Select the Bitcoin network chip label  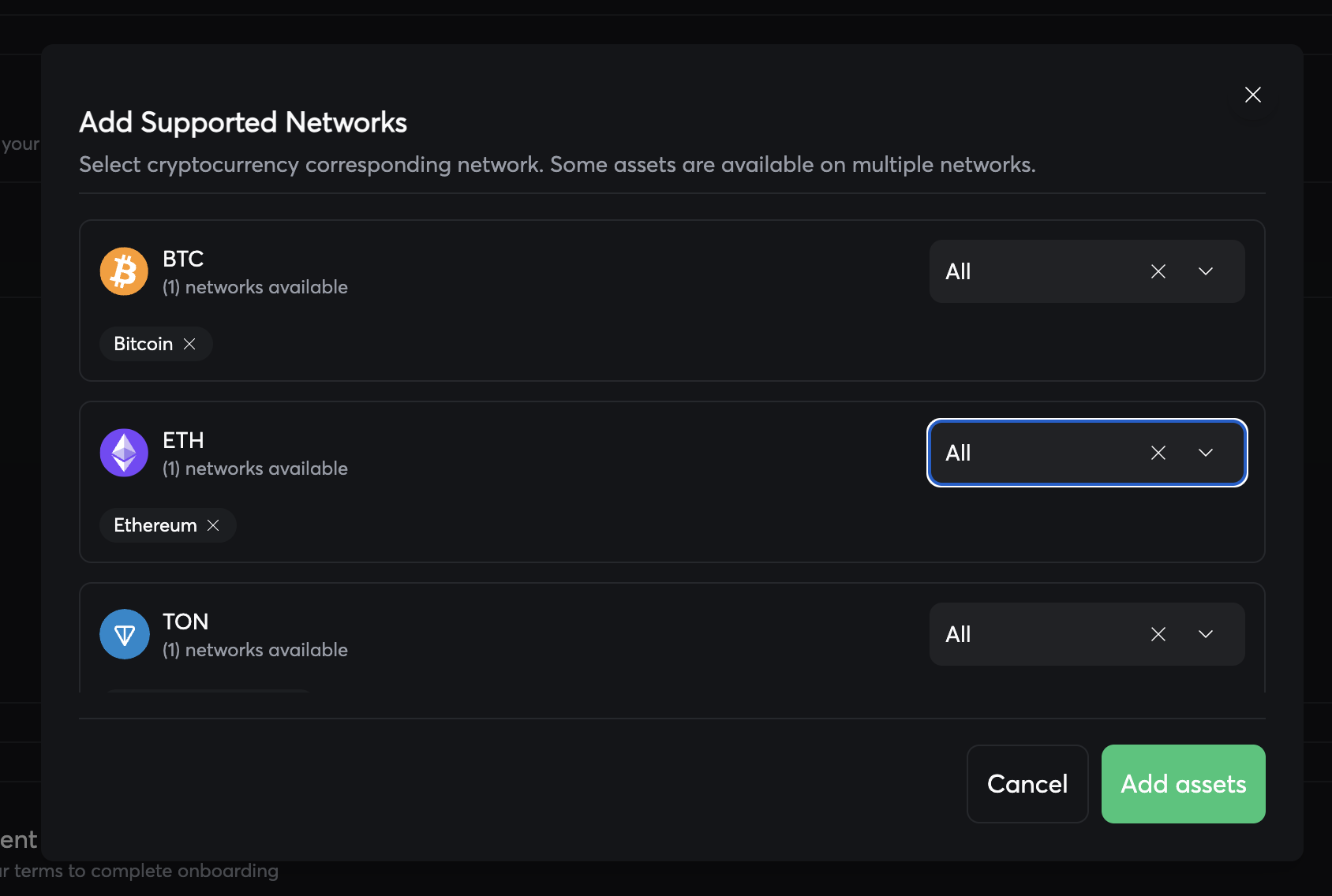143,344
